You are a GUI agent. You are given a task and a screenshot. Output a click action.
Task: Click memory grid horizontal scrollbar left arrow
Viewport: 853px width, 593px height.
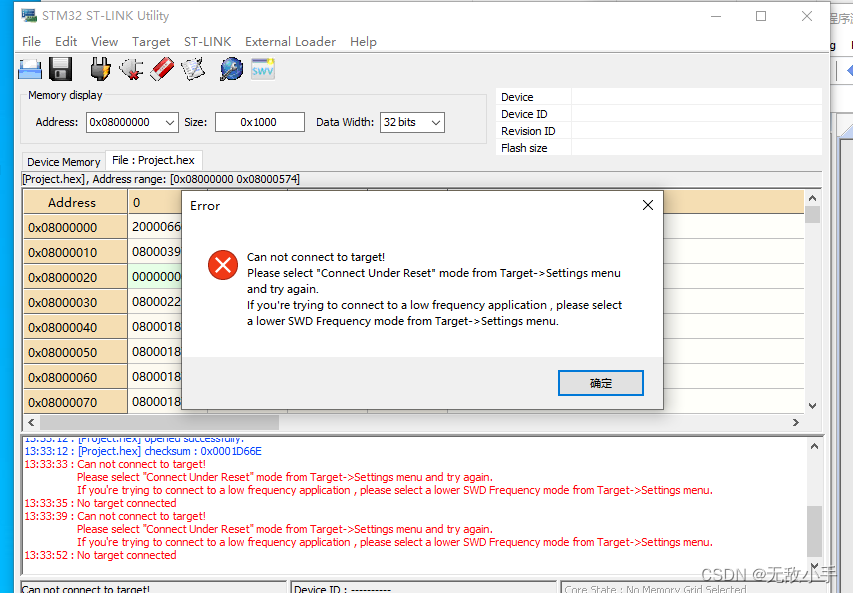[x=32, y=422]
